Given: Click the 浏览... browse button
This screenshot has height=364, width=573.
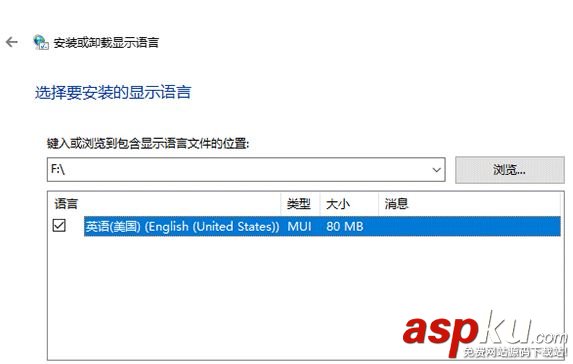Looking at the screenshot, I should [x=509, y=170].
